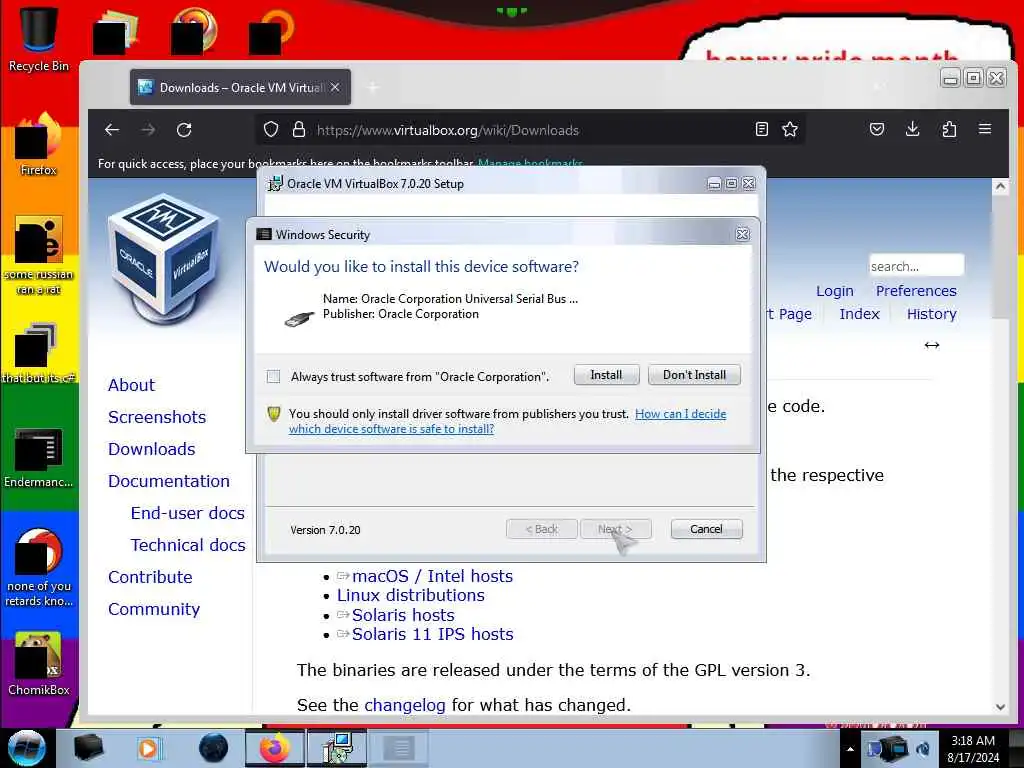This screenshot has width=1024, height=768.
Task: Open a new Firefox tab
Action: tap(373, 88)
